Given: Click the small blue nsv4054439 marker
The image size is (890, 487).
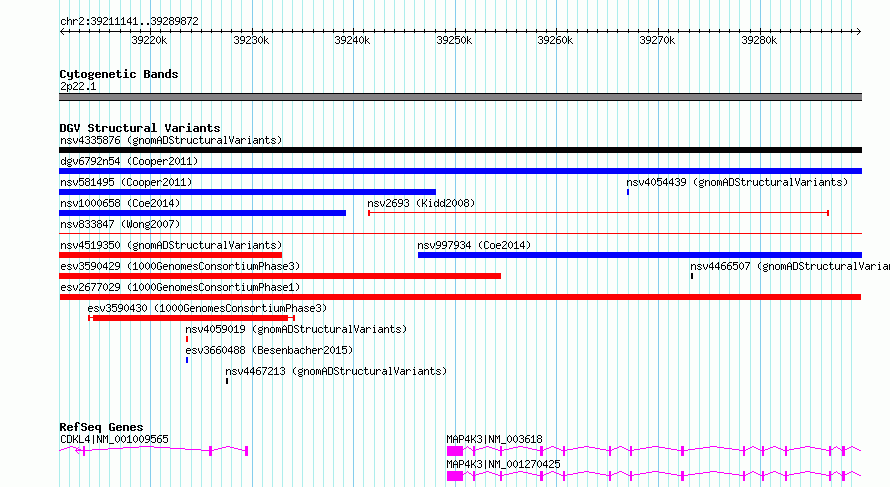Looking at the screenshot, I should (628, 192).
